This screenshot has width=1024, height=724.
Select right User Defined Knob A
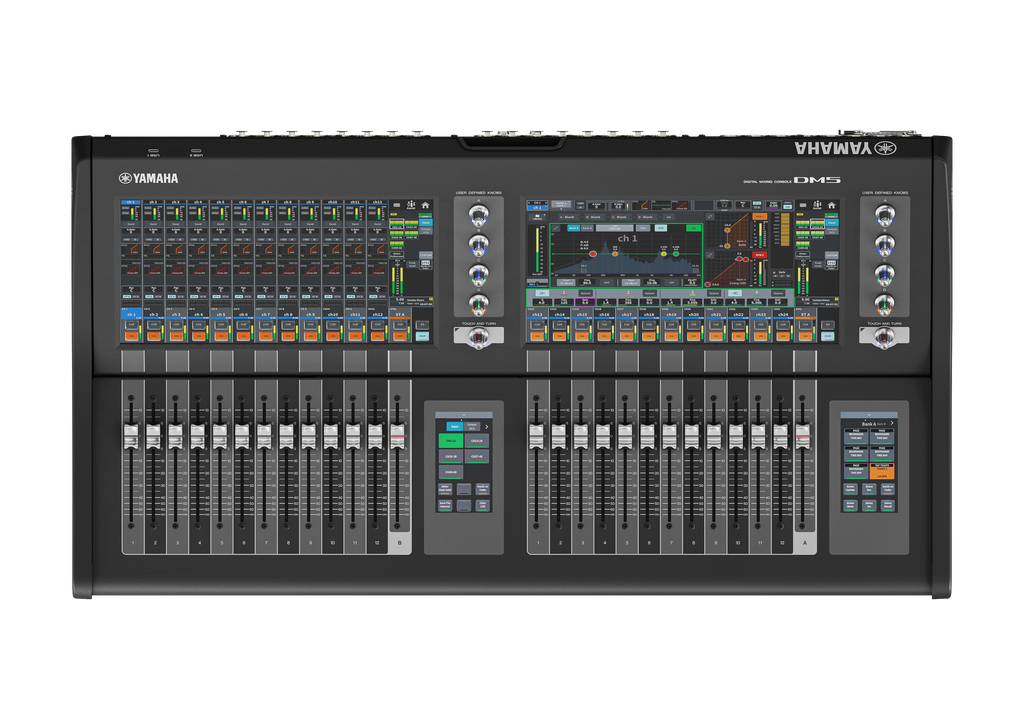click(885, 214)
